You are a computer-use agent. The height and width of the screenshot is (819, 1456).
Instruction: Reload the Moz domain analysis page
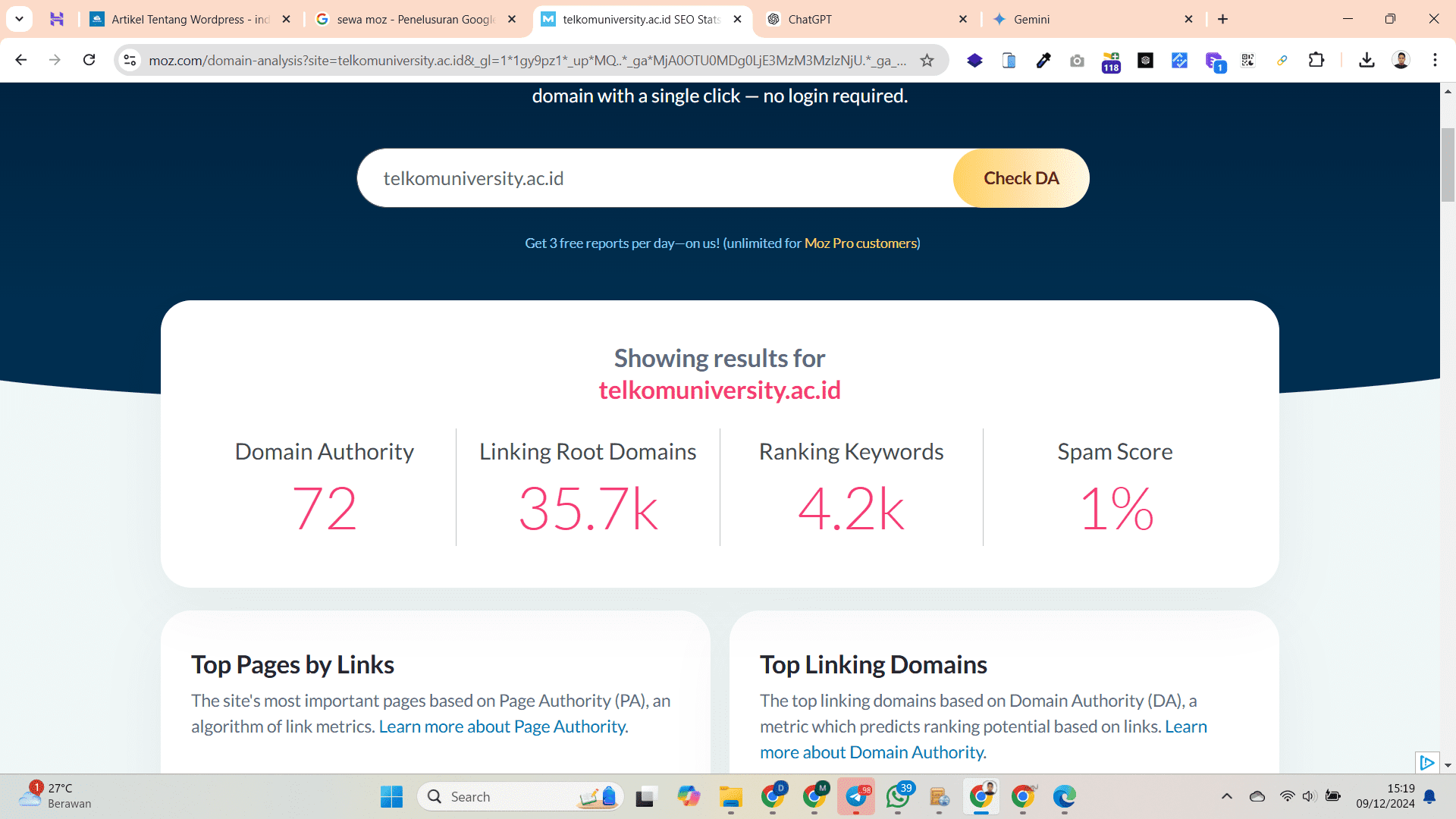(x=89, y=60)
